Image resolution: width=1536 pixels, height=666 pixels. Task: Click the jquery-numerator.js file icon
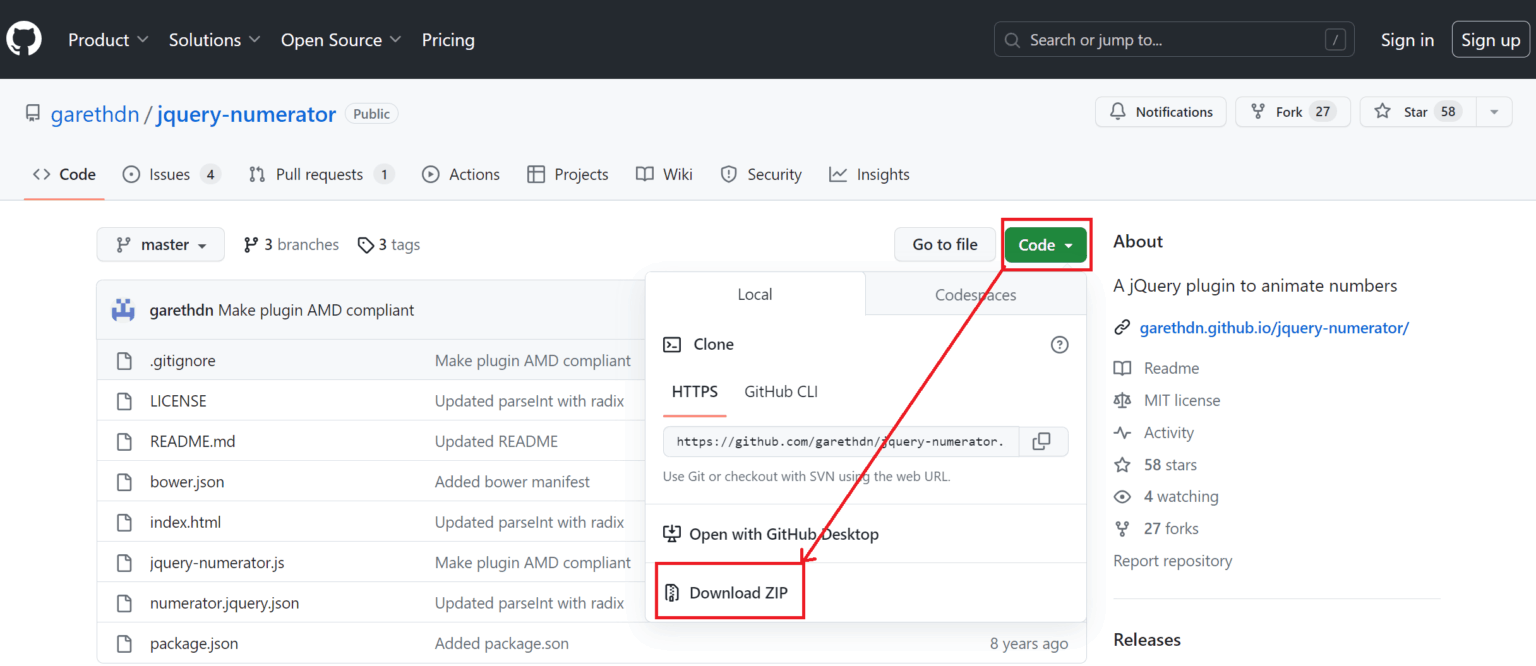[x=124, y=562]
